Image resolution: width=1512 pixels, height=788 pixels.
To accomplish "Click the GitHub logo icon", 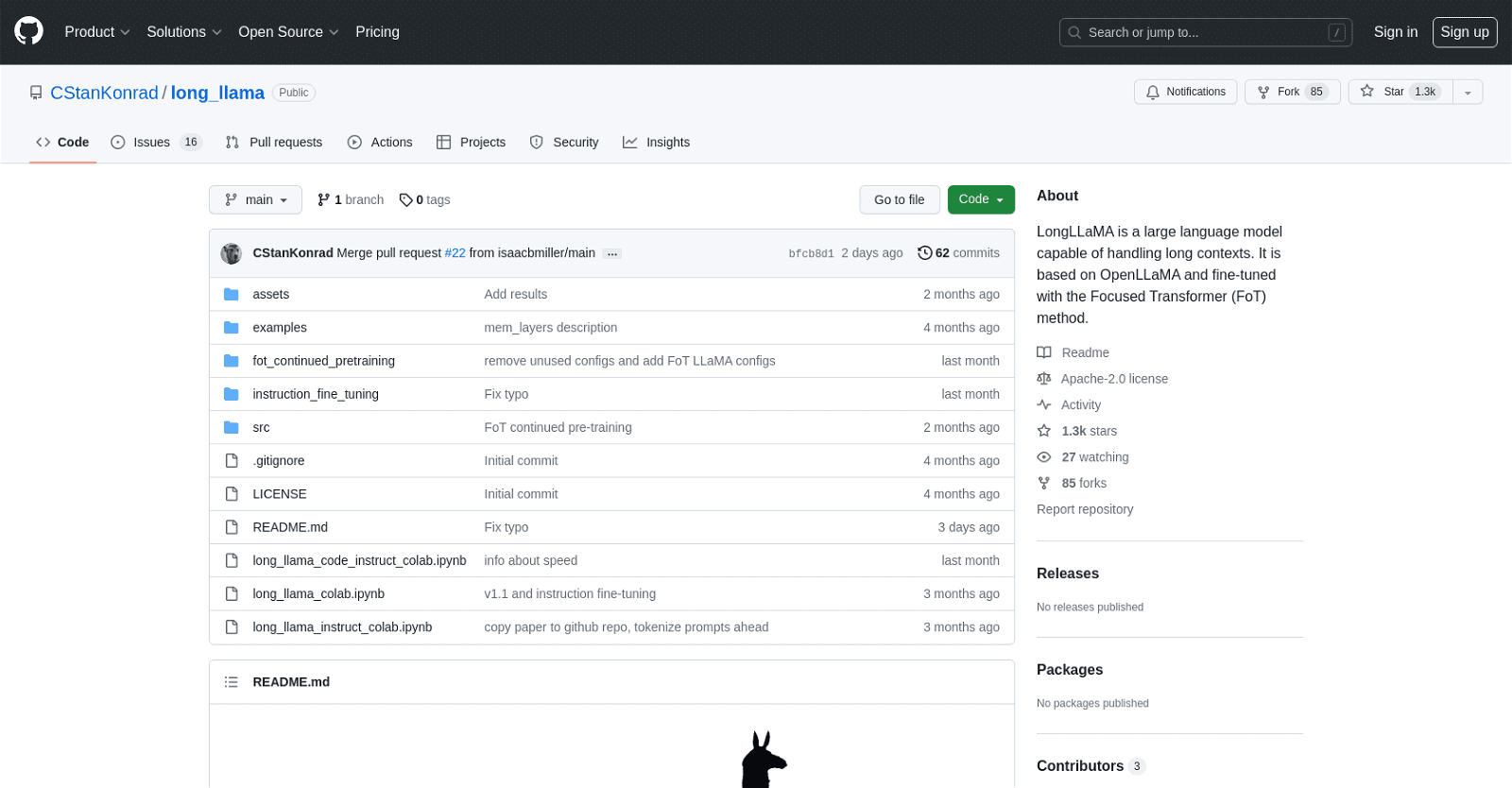I will [28, 31].
